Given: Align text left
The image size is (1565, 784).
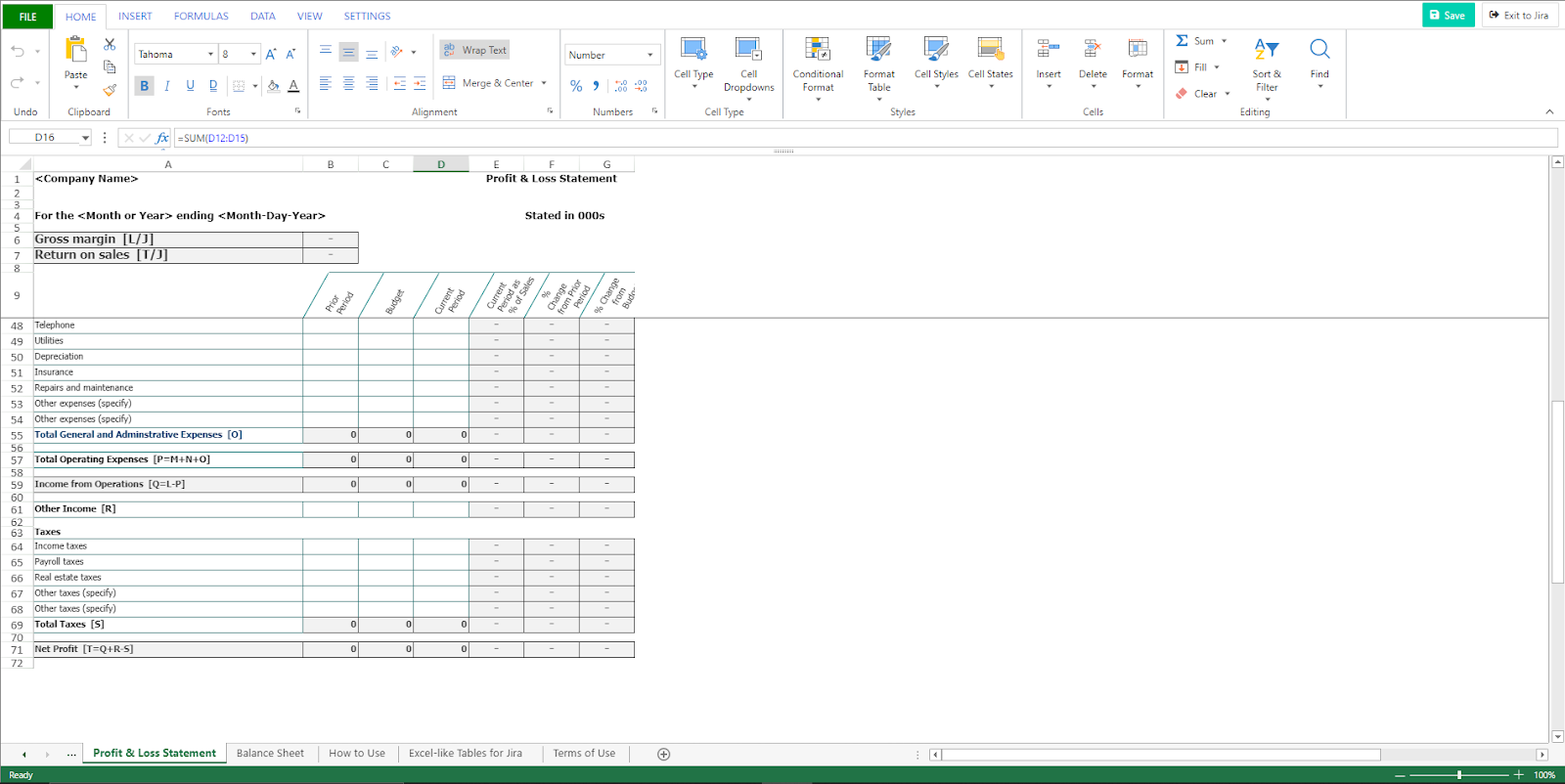Looking at the screenshot, I should tap(326, 84).
